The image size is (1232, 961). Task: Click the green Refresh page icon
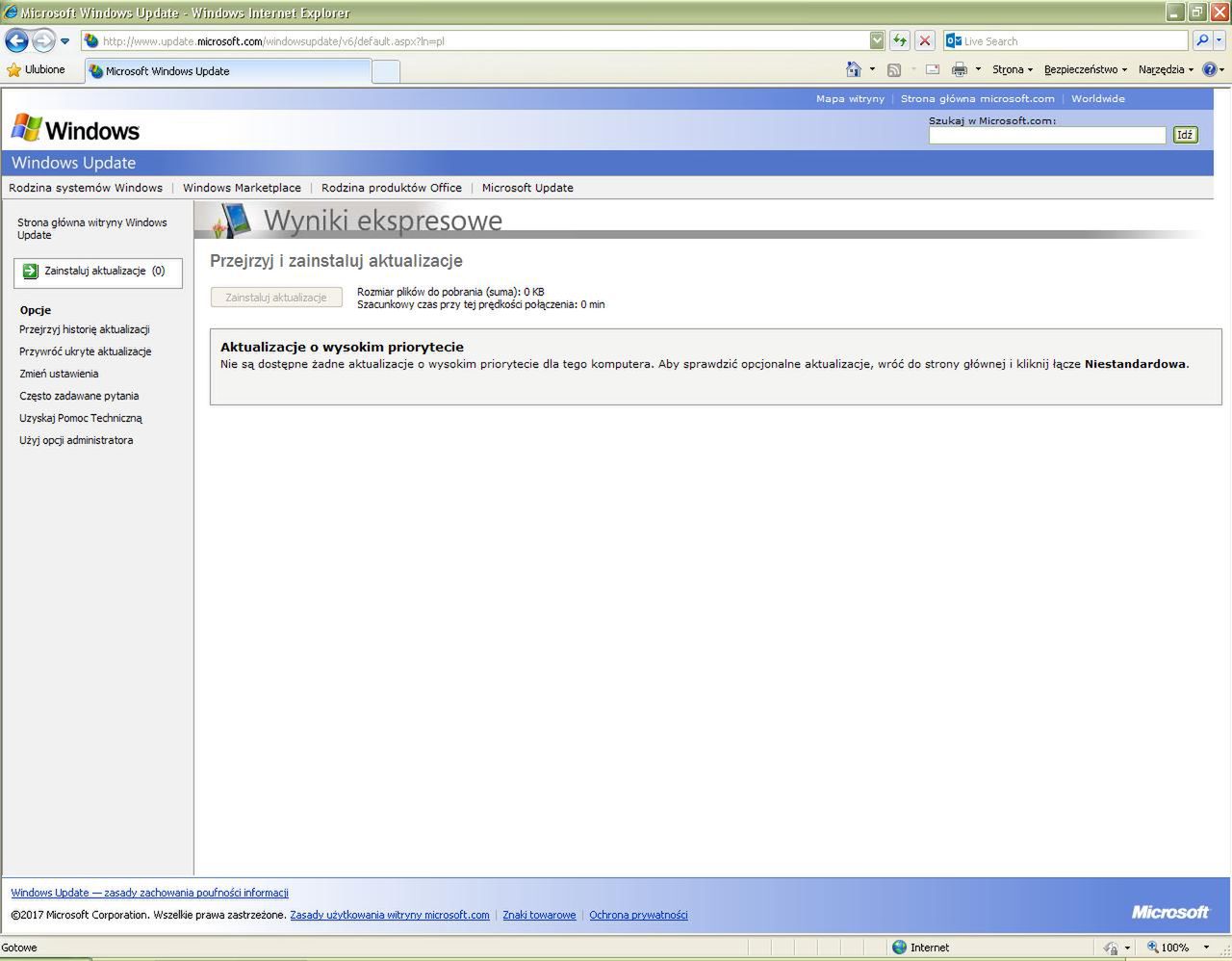coord(899,40)
